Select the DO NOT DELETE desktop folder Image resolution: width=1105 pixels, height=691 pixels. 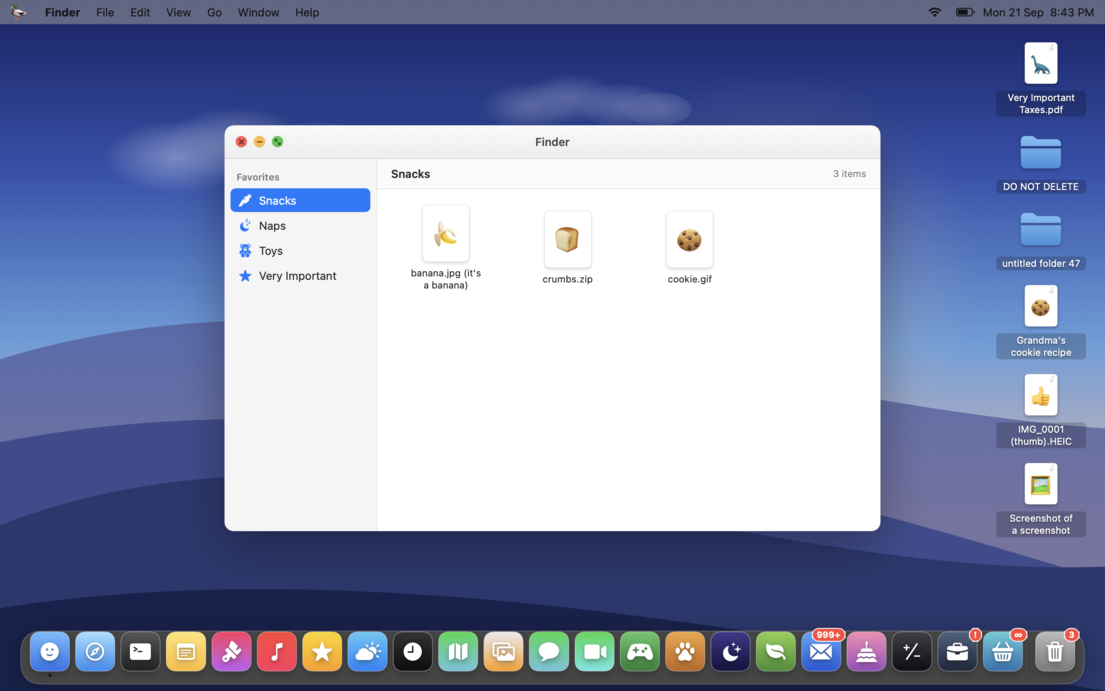1041,163
